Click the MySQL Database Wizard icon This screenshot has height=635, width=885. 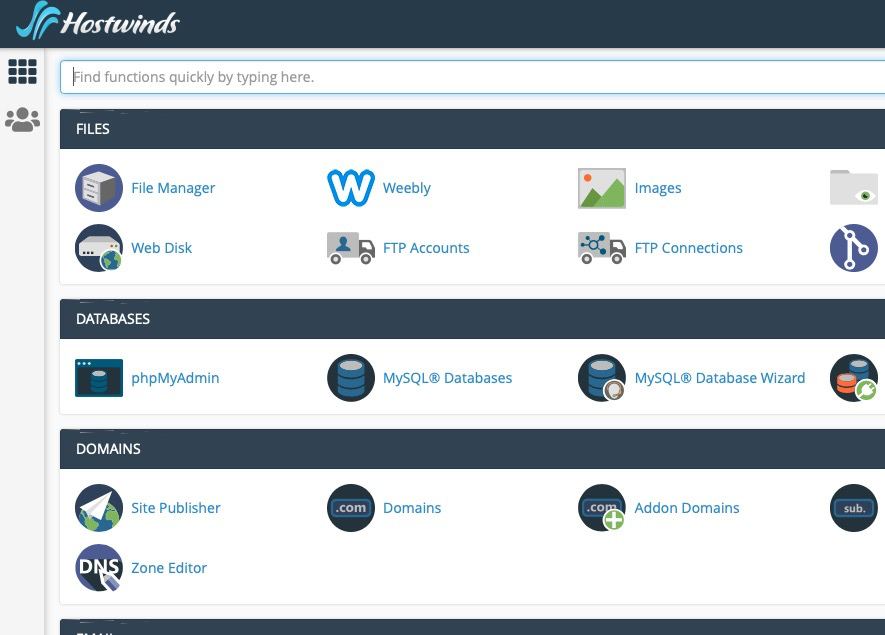pos(602,378)
